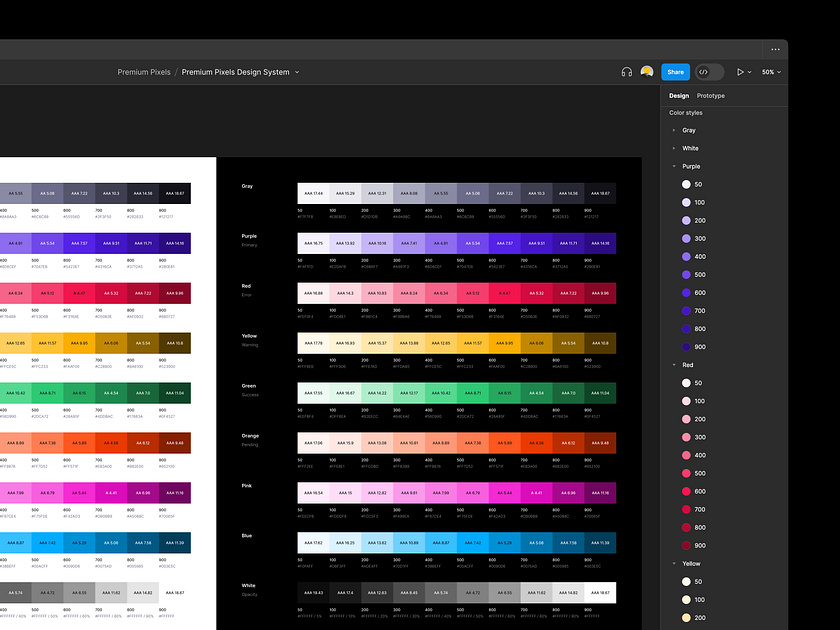Image resolution: width=840 pixels, height=630 pixels.
Task: Click the headphones audio icon
Action: [627, 71]
